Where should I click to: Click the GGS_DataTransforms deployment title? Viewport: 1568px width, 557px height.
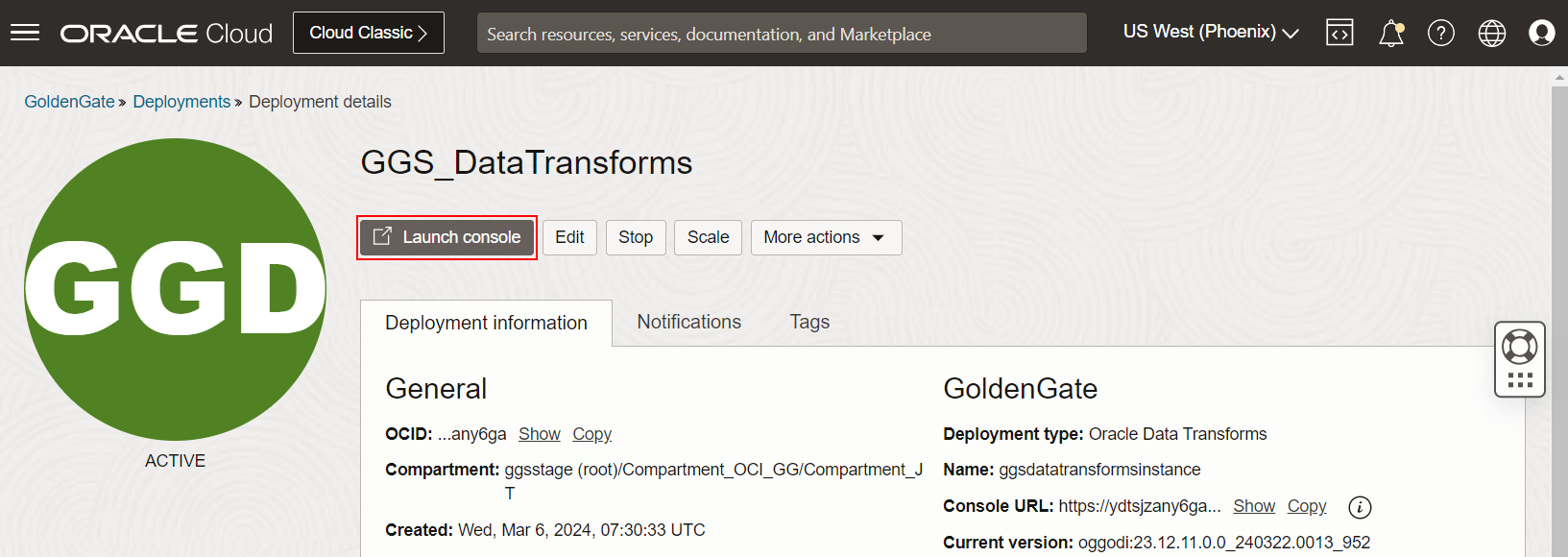coord(526,162)
